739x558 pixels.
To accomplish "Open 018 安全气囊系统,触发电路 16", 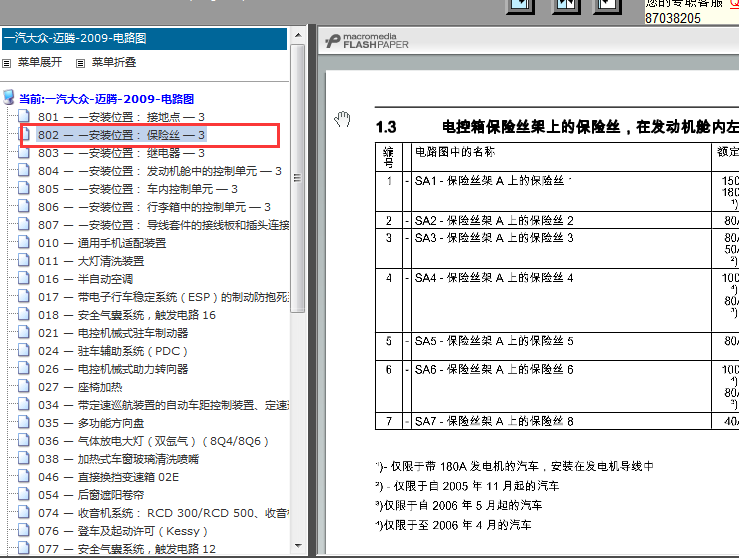I will tap(127, 315).
